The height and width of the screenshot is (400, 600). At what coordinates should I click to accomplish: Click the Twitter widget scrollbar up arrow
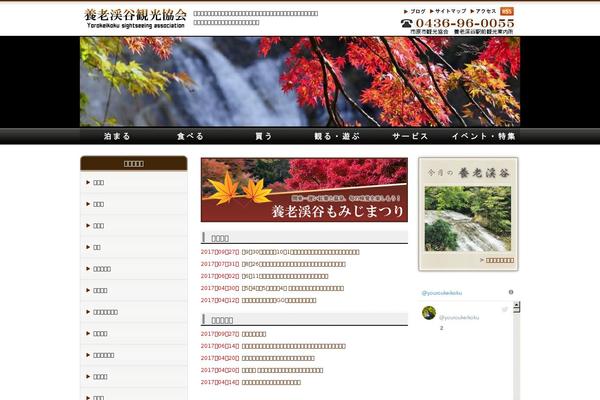point(517,305)
